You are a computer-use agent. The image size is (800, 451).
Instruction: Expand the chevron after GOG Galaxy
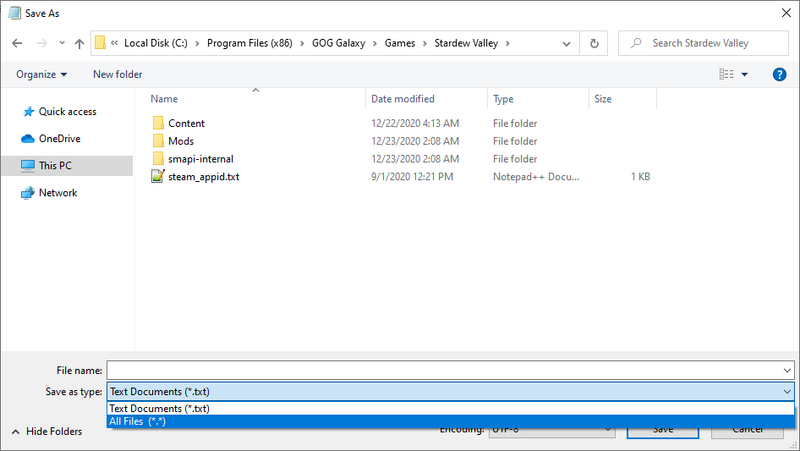[x=374, y=43]
